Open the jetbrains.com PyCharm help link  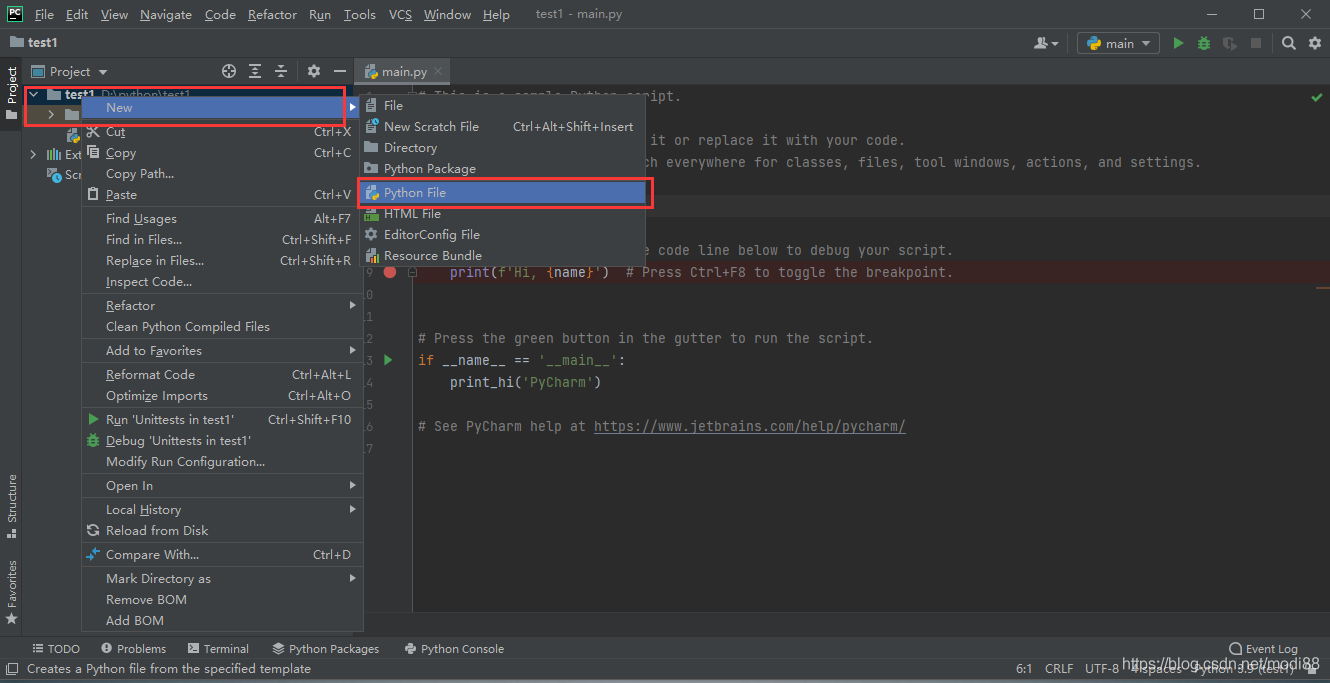749,426
